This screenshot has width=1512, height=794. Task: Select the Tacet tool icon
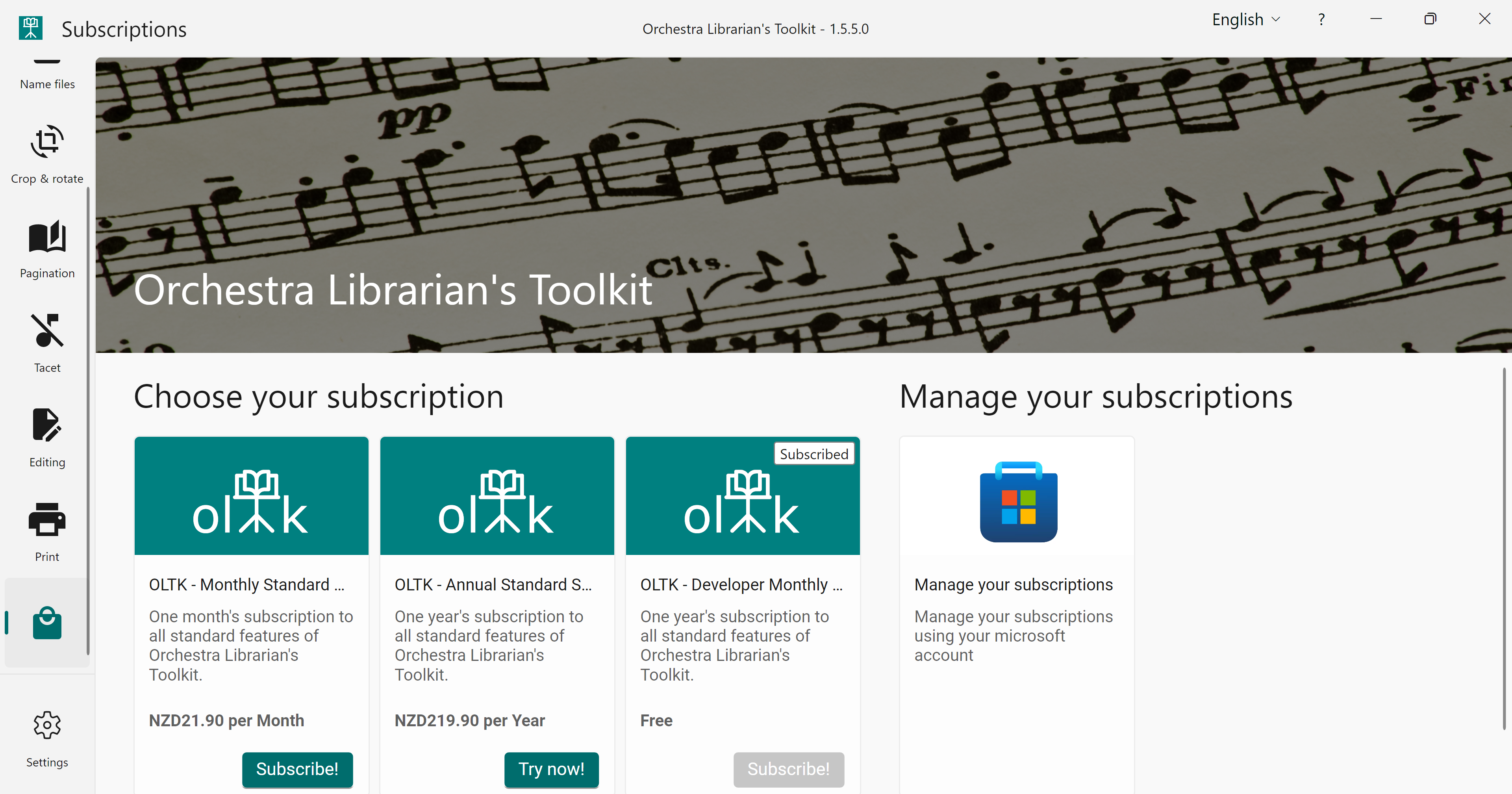47,331
